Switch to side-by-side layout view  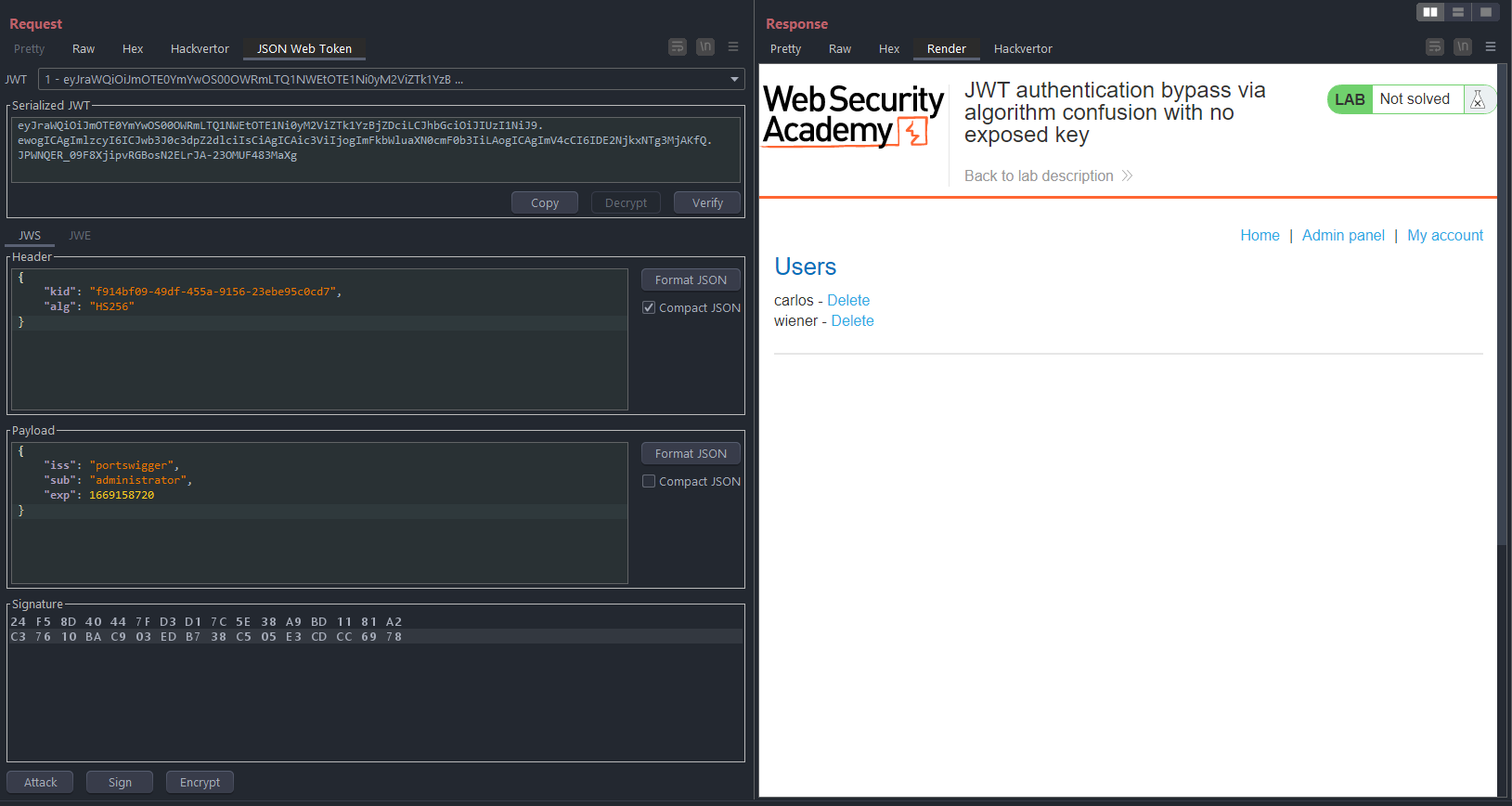[x=1430, y=12]
